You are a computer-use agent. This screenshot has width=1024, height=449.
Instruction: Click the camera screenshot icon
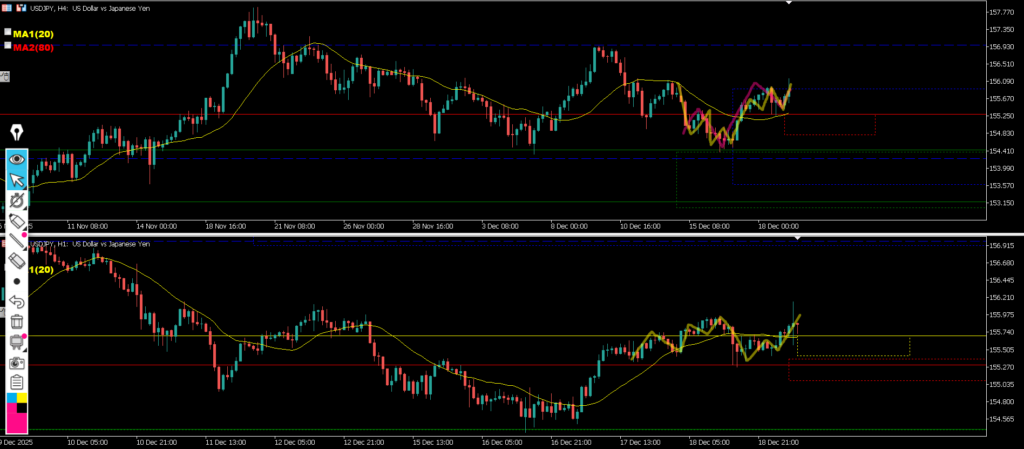[17, 362]
